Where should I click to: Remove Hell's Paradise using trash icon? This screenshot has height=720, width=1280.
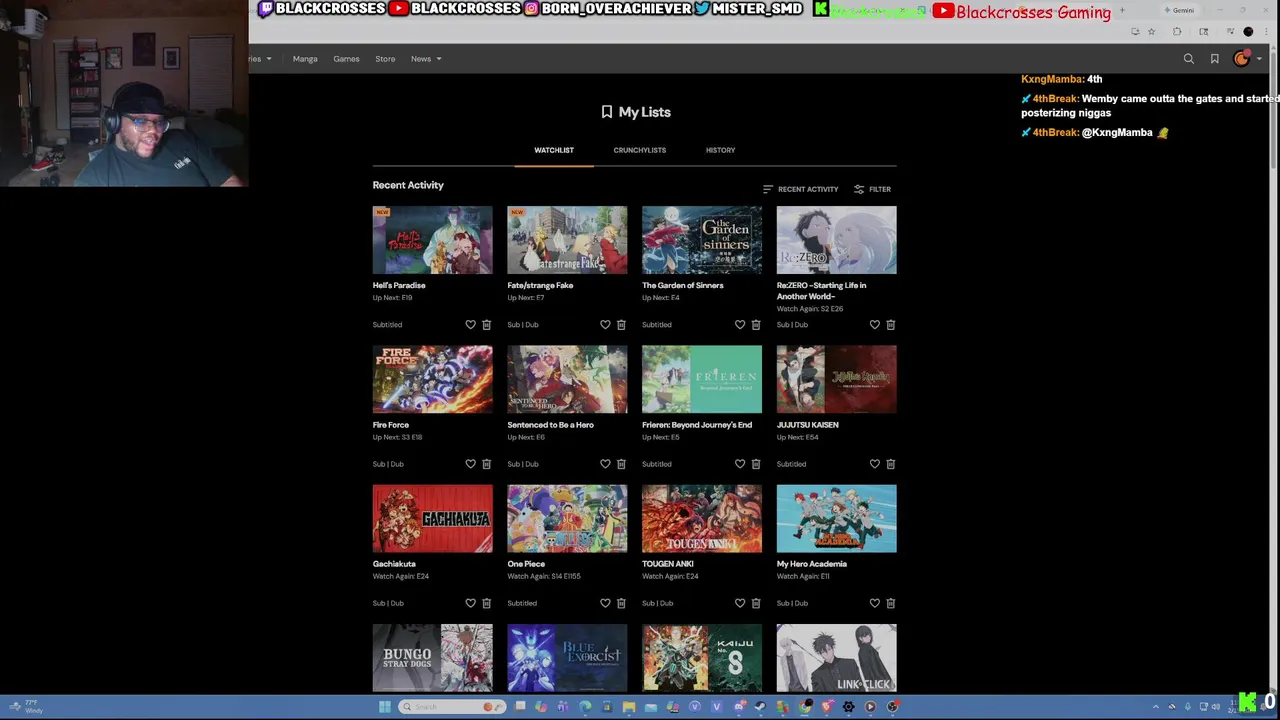pos(487,325)
